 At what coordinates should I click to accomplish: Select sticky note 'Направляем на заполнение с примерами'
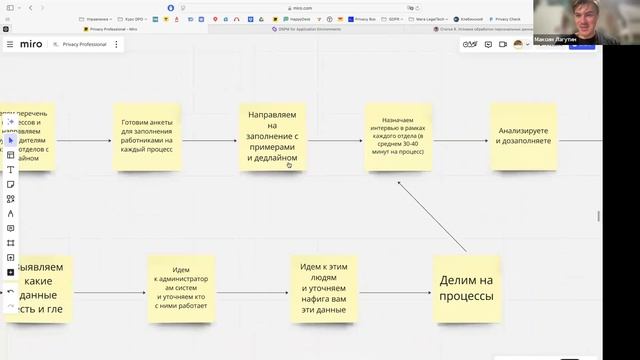point(272,137)
